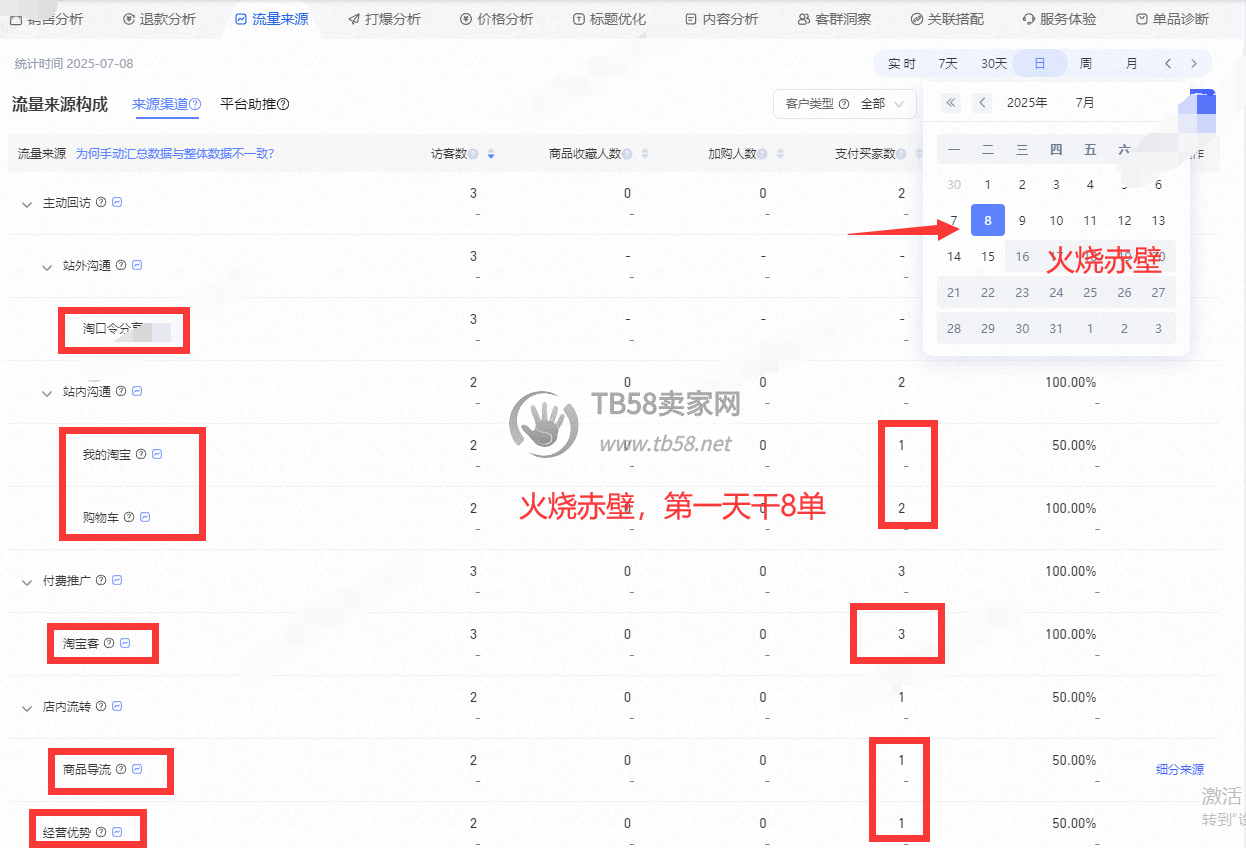Click the sort arrows on 访客数 column
This screenshot has height=848, width=1246.
(x=490, y=154)
